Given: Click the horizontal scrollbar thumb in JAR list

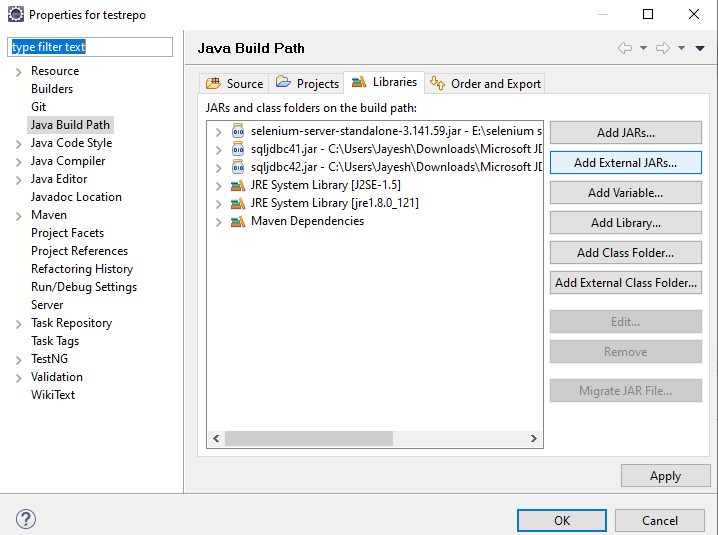Looking at the screenshot, I should [x=309, y=438].
